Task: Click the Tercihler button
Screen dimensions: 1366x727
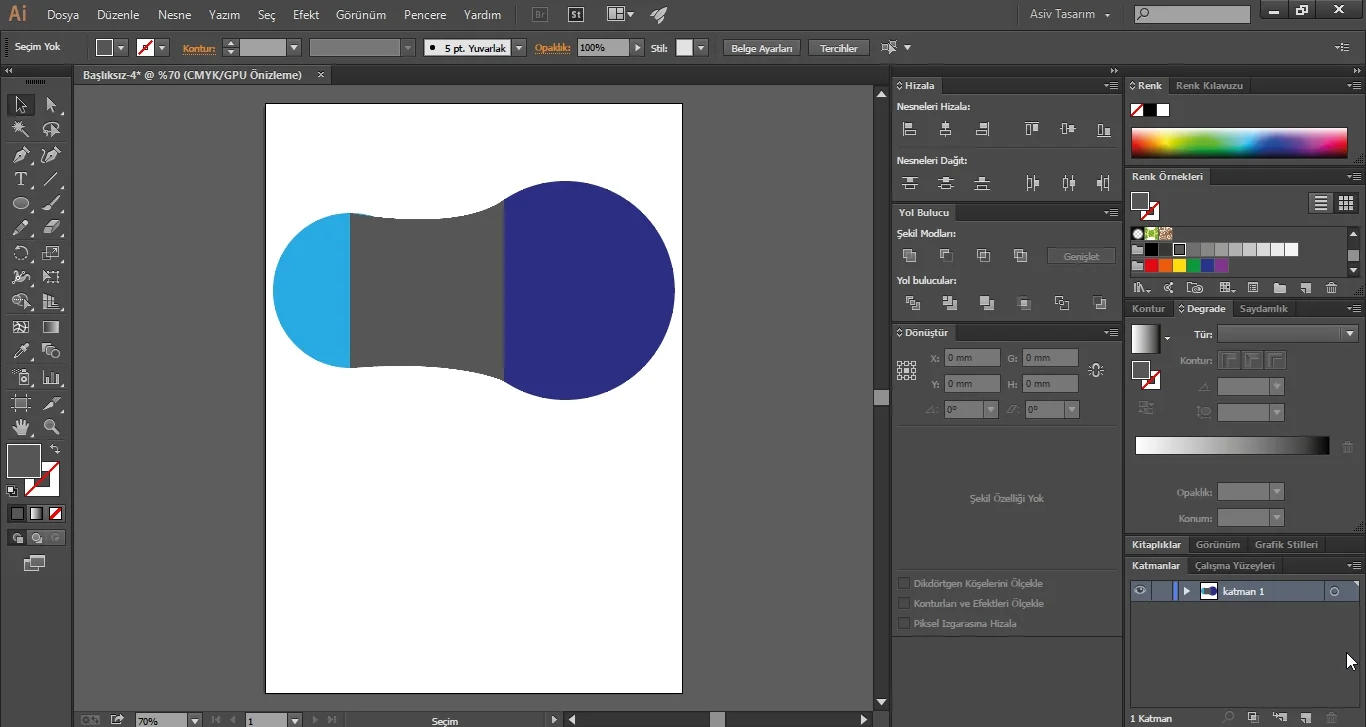Action: (838, 48)
